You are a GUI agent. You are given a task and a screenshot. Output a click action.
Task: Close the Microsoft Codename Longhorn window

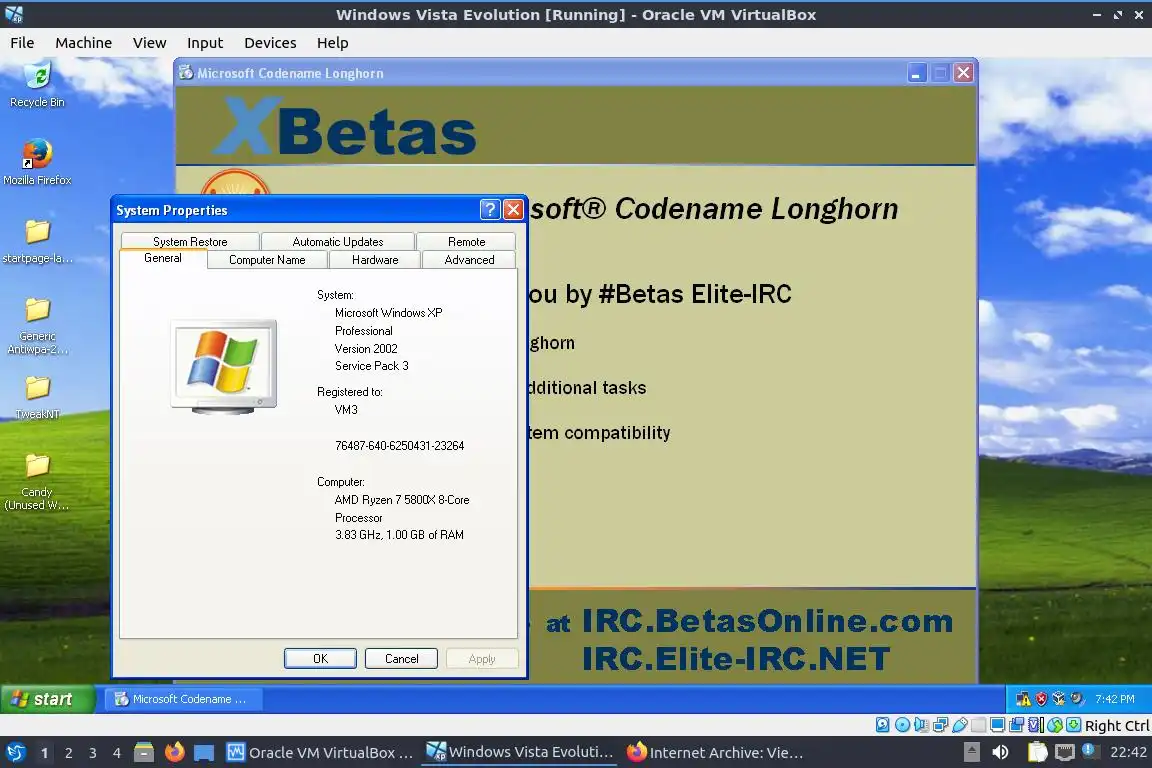coord(963,73)
